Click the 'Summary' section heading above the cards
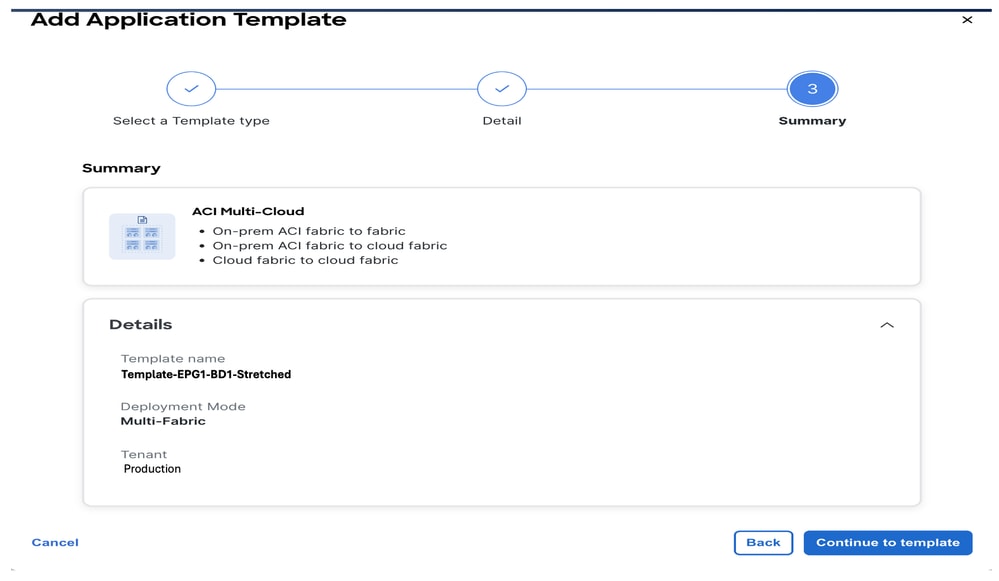Image resolution: width=999 pixels, height=581 pixels. (121, 169)
